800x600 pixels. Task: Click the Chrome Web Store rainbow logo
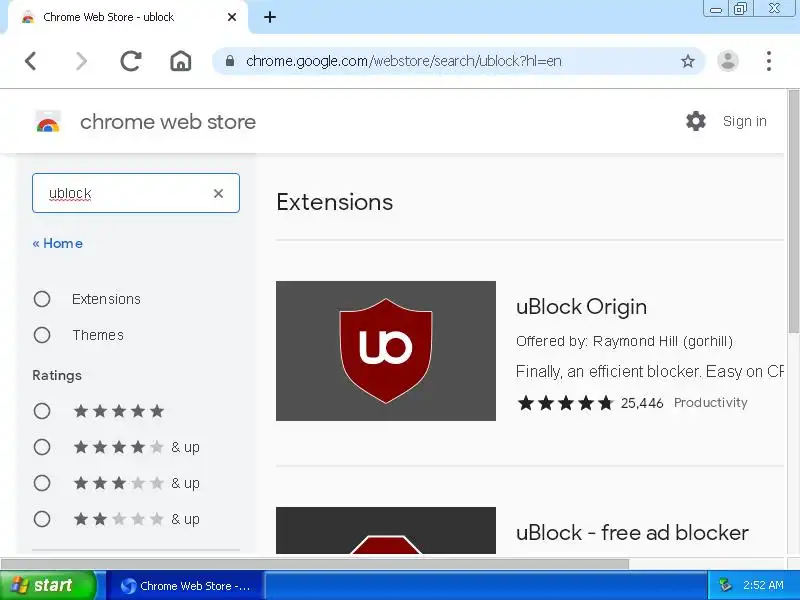[48, 122]
